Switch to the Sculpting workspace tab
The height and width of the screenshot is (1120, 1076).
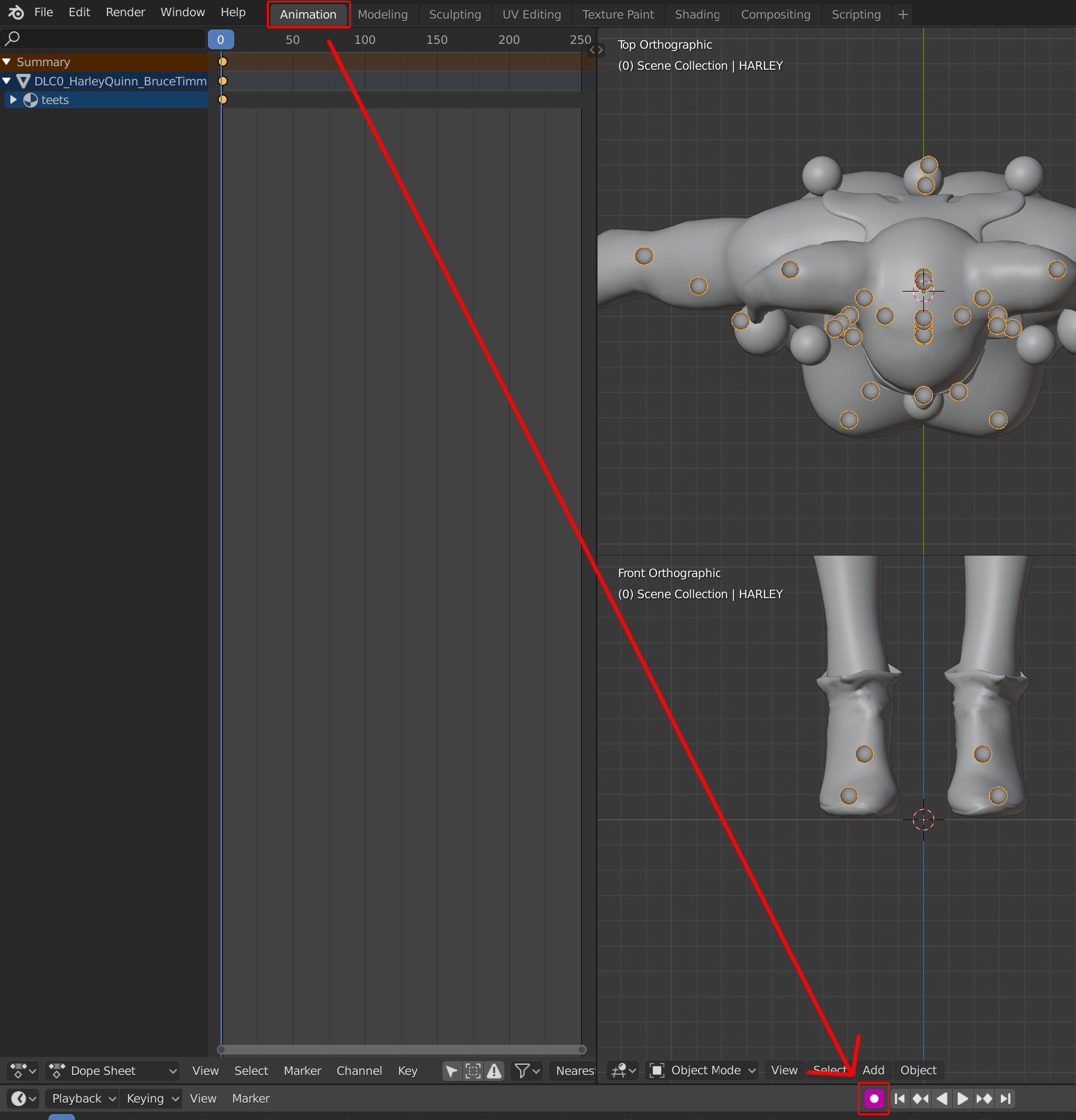pos(455,14)
